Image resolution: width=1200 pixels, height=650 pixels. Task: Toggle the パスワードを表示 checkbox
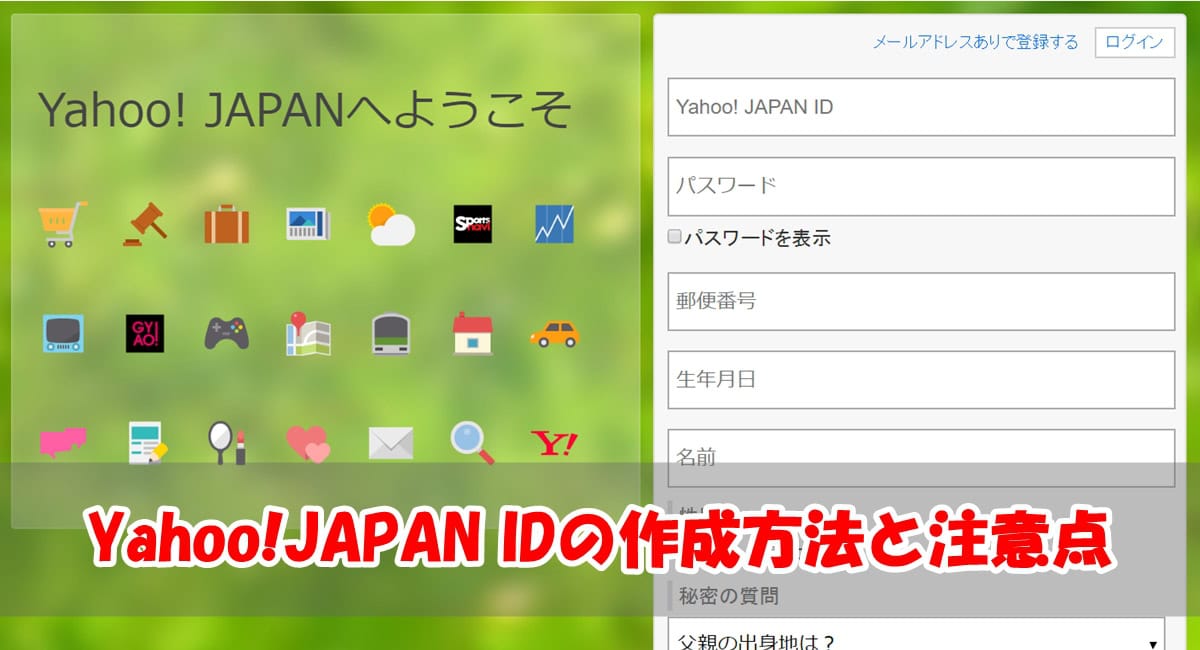(674, 237)
